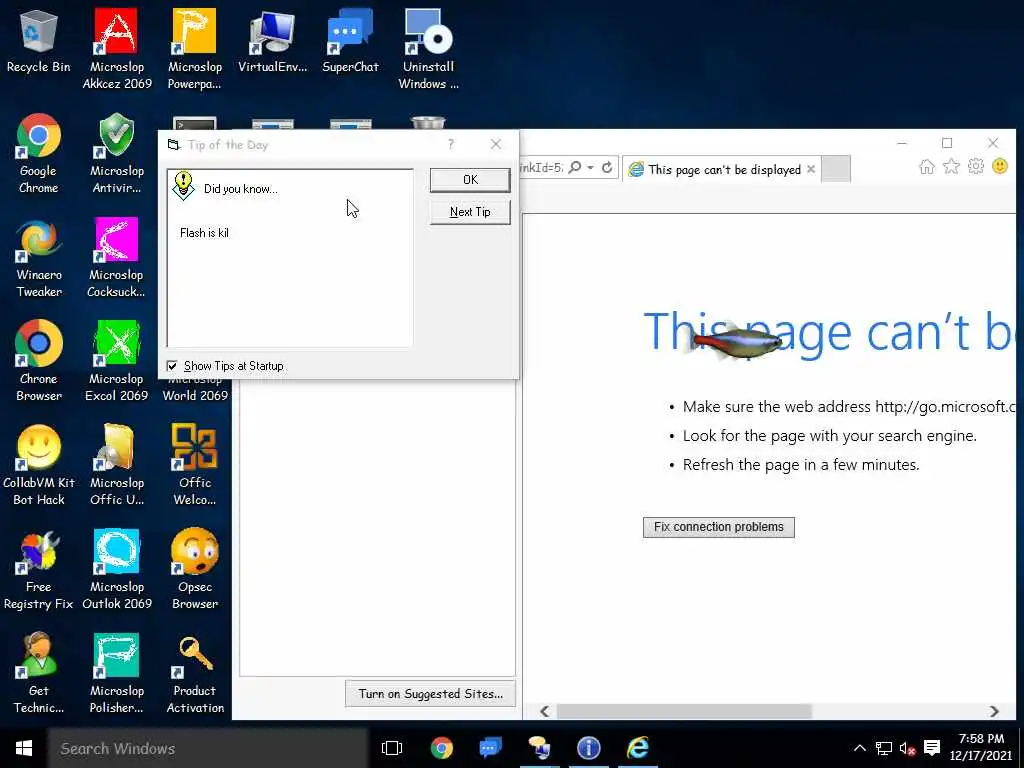Select the Opsec Browser desktop icon
Image resolution: width=1024 pixels, height=768 pixels.
click(195, 569)
